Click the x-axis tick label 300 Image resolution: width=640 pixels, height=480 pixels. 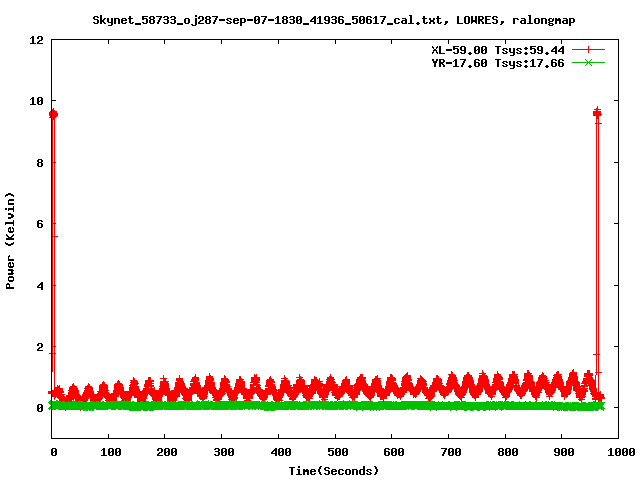pyautogui.click(x=224, y=452)
